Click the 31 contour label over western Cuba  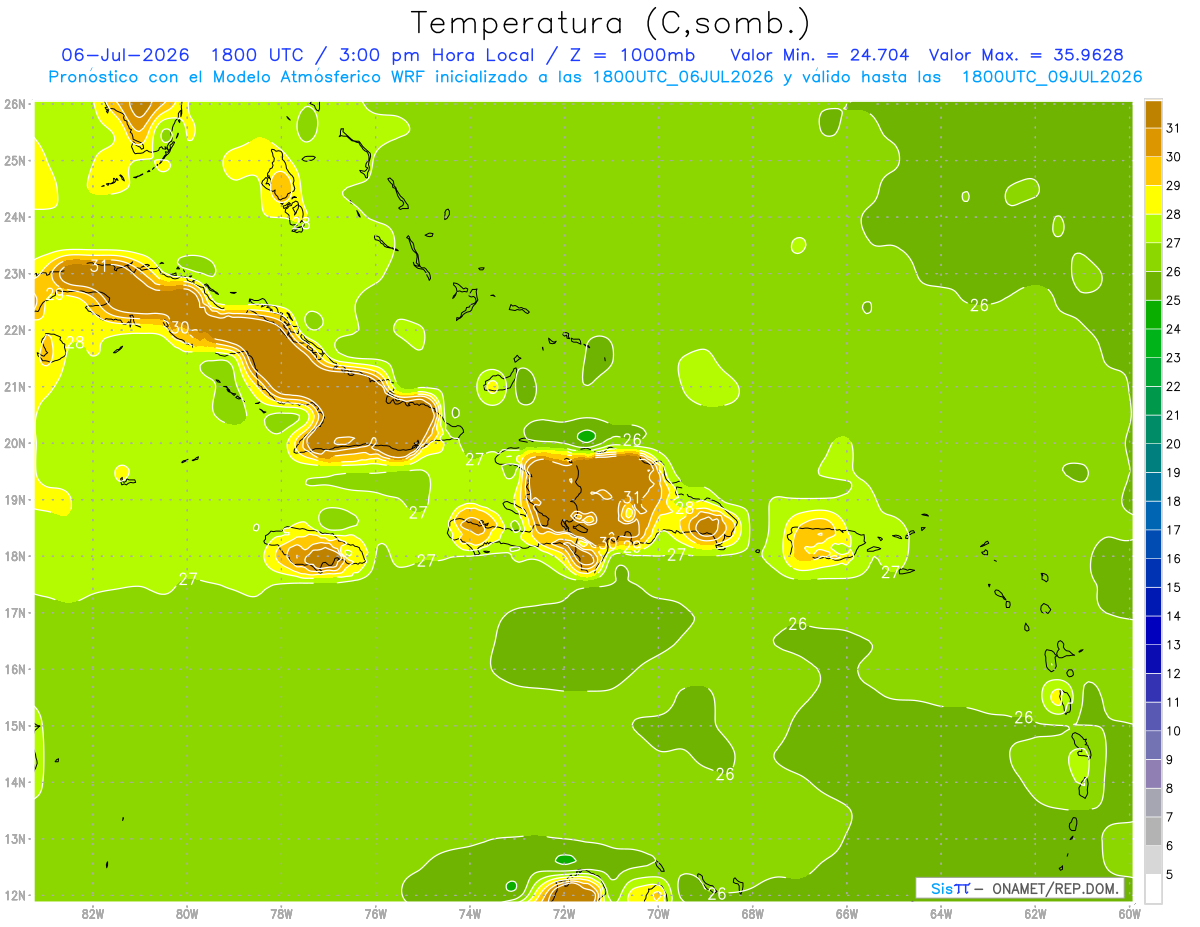98,266
